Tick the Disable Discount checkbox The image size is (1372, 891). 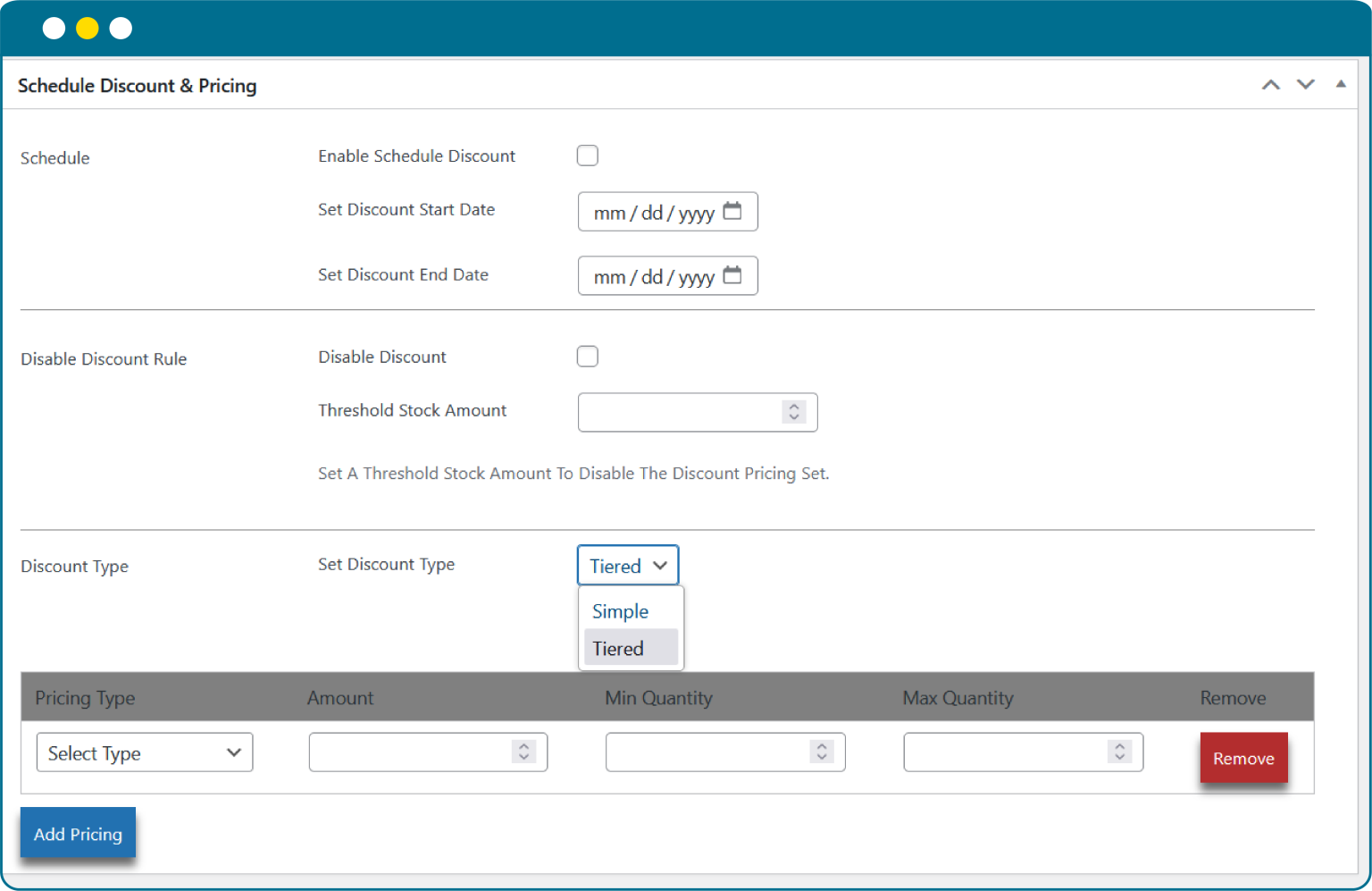coord(588,357)
